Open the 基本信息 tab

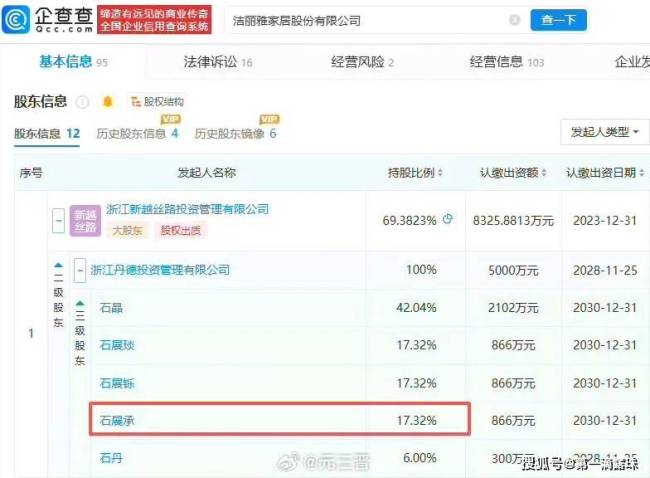(73, 62)
